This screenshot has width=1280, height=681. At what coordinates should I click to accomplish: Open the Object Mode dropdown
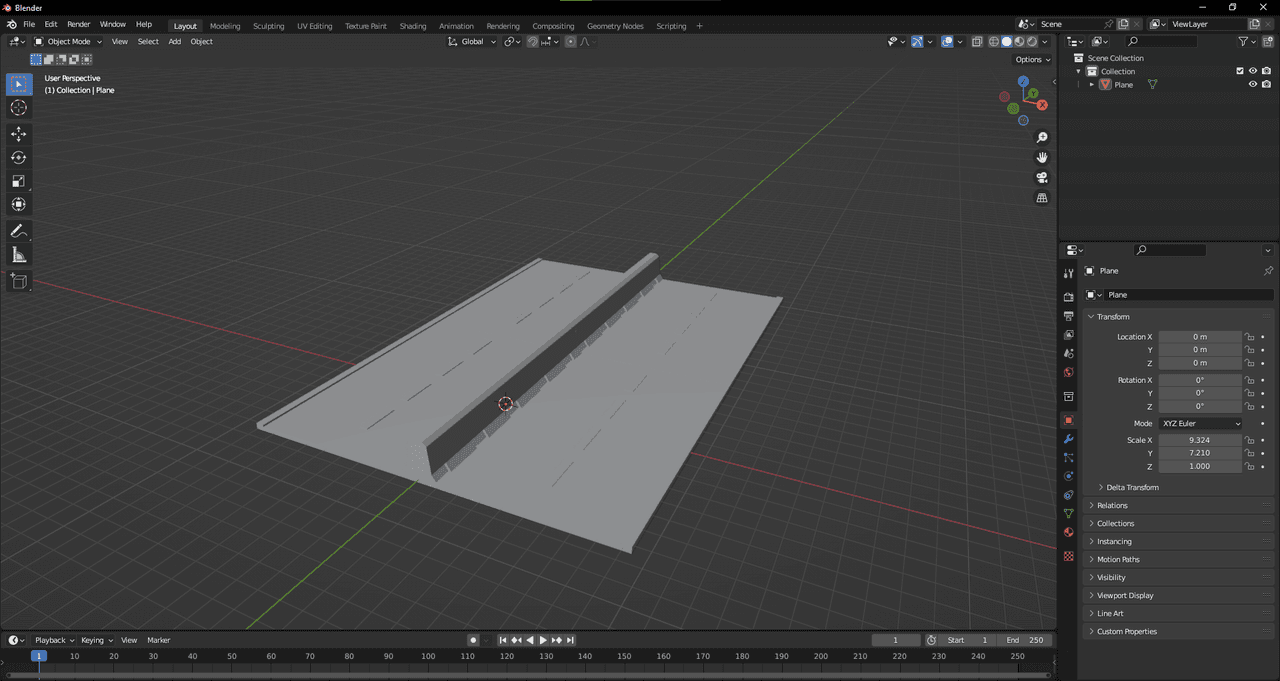[x=68, y=41]
